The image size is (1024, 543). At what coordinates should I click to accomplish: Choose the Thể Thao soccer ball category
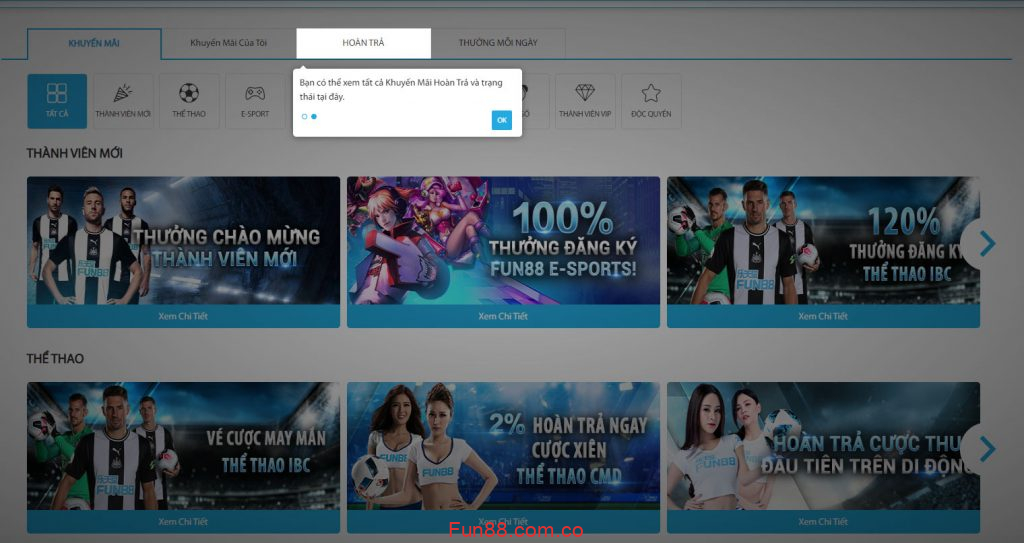pos(189,101)
